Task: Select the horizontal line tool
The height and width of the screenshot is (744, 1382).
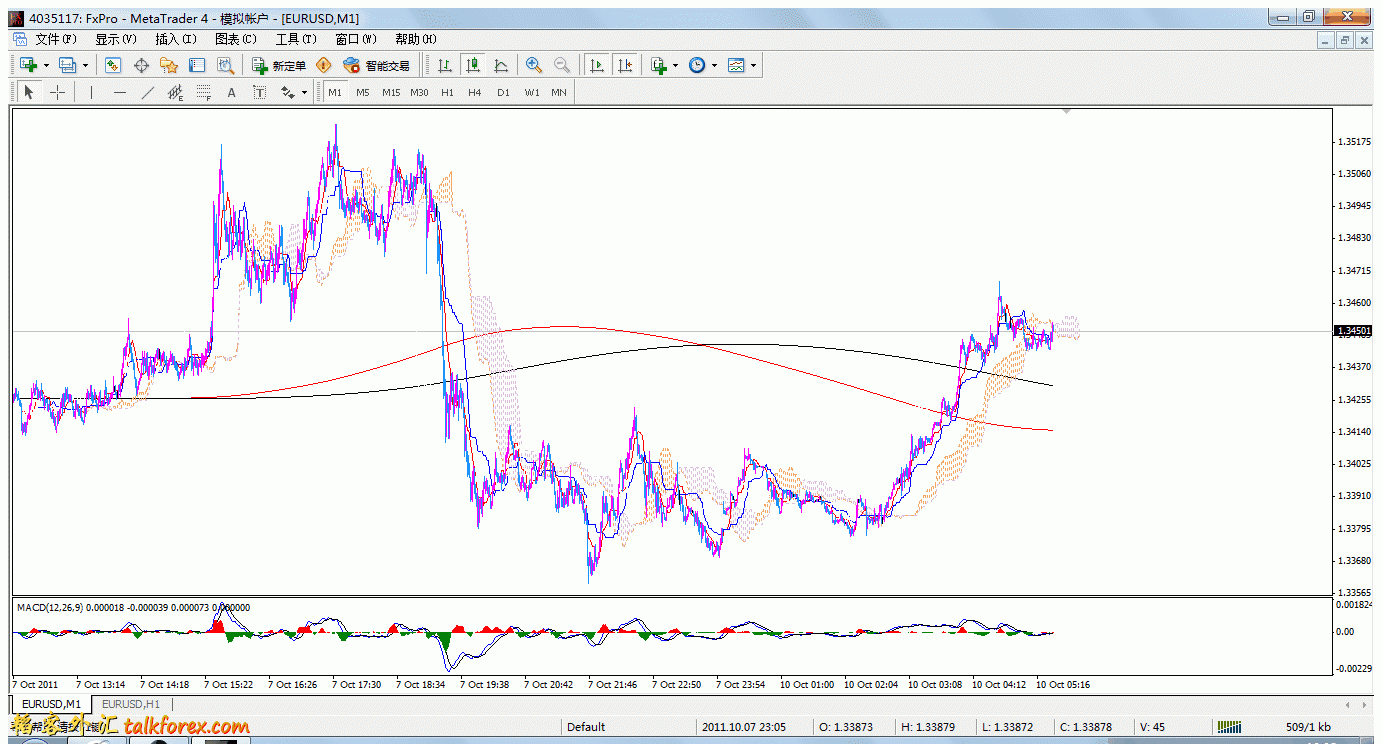Action: 120,92
